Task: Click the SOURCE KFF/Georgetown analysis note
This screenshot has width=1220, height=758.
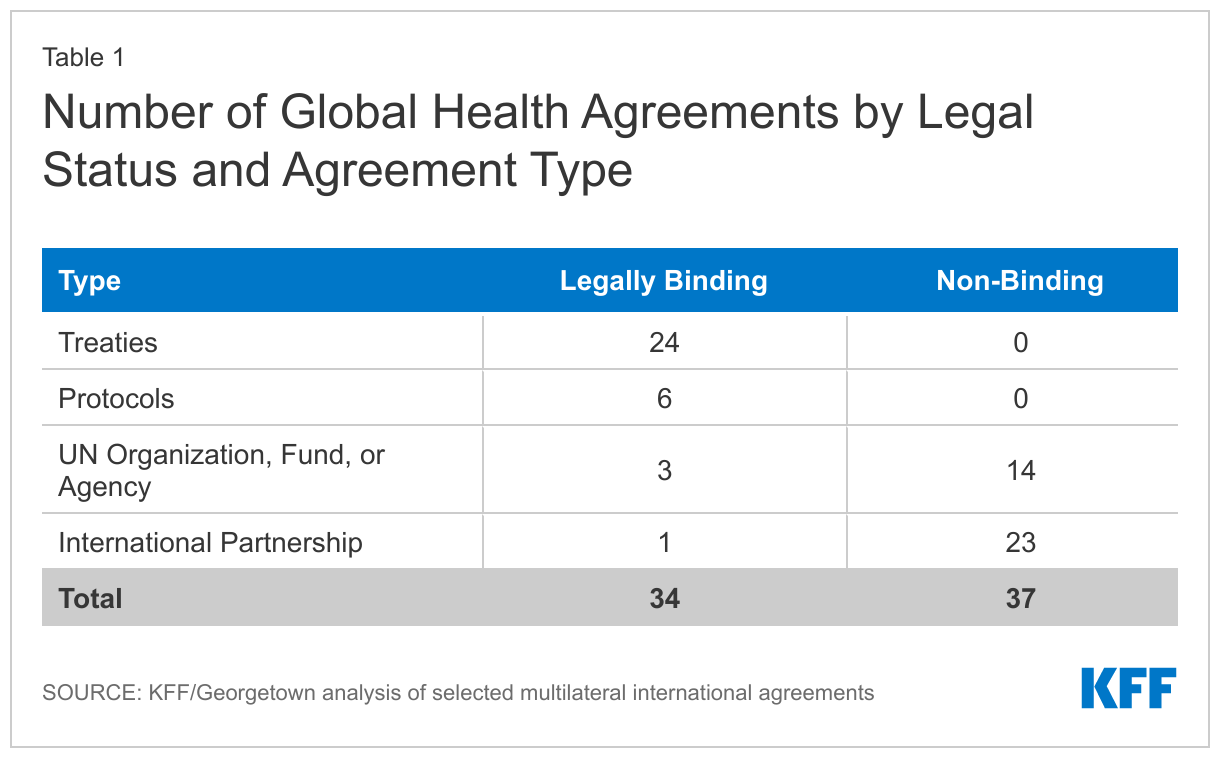Action: coord(458,692)
